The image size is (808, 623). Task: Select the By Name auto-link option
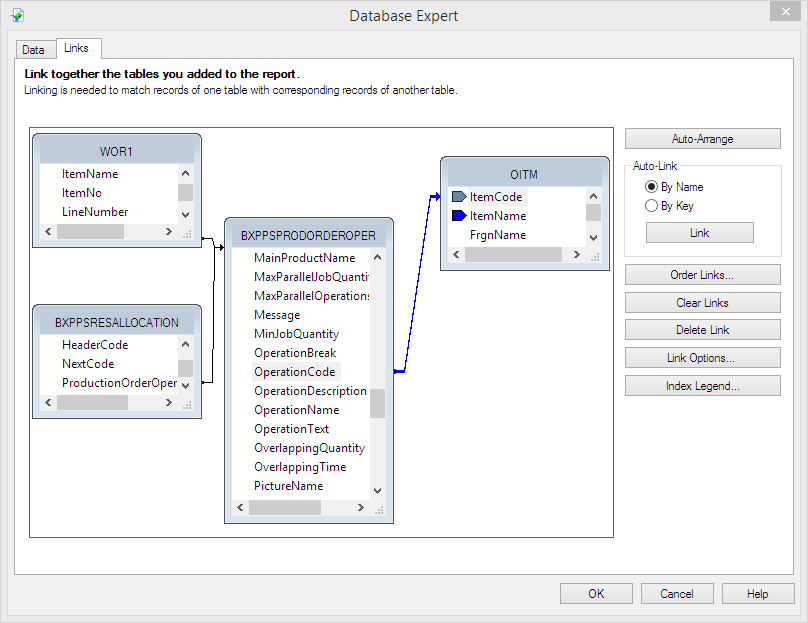click(652, 187)
